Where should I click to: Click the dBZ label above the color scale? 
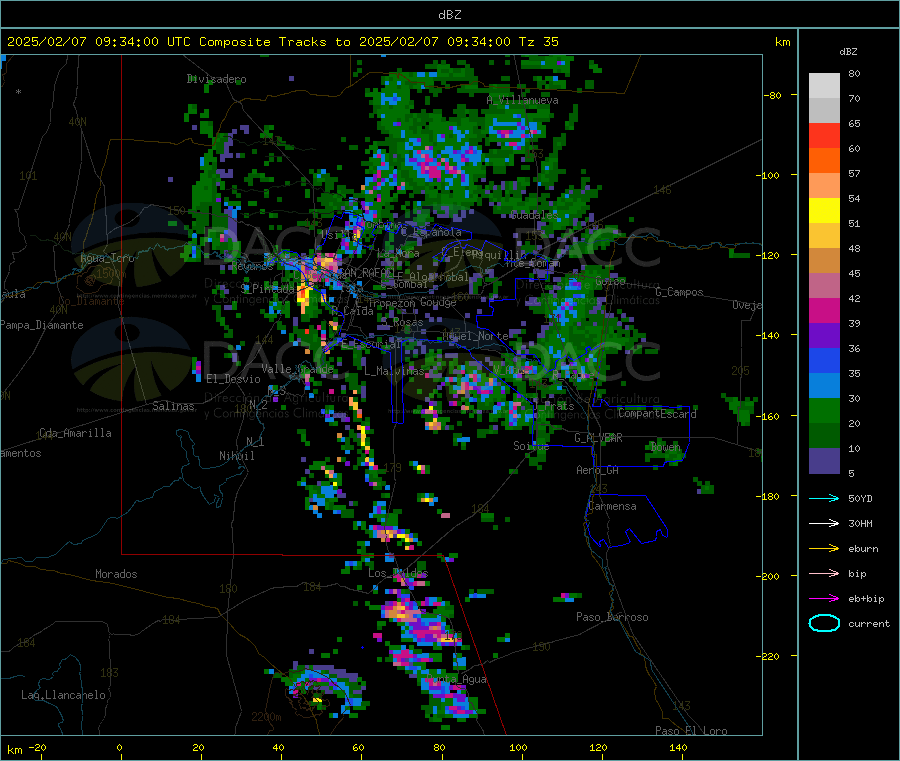(x=848, y=52)
